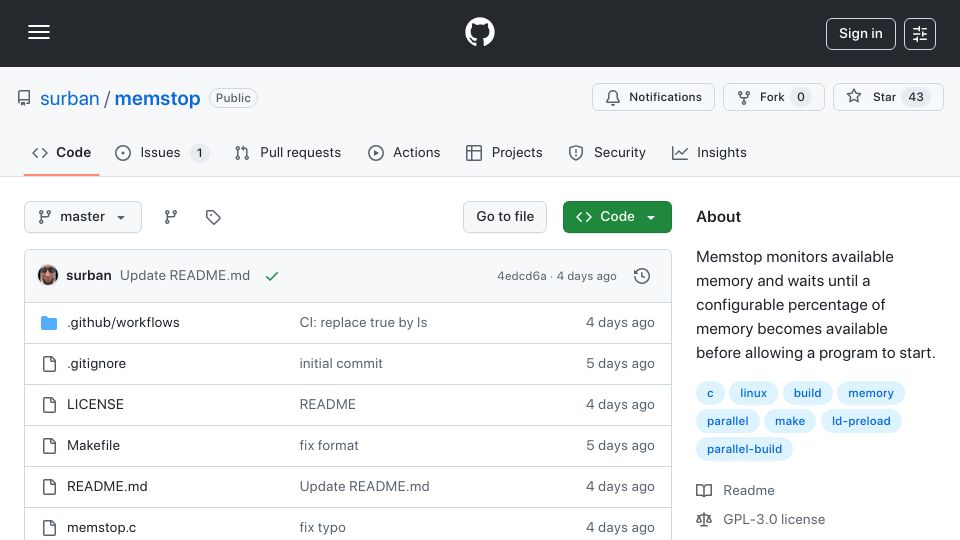Open commit 'CI: replace true by ls'
The image size is (960, 540).
[x=363, y=323]
